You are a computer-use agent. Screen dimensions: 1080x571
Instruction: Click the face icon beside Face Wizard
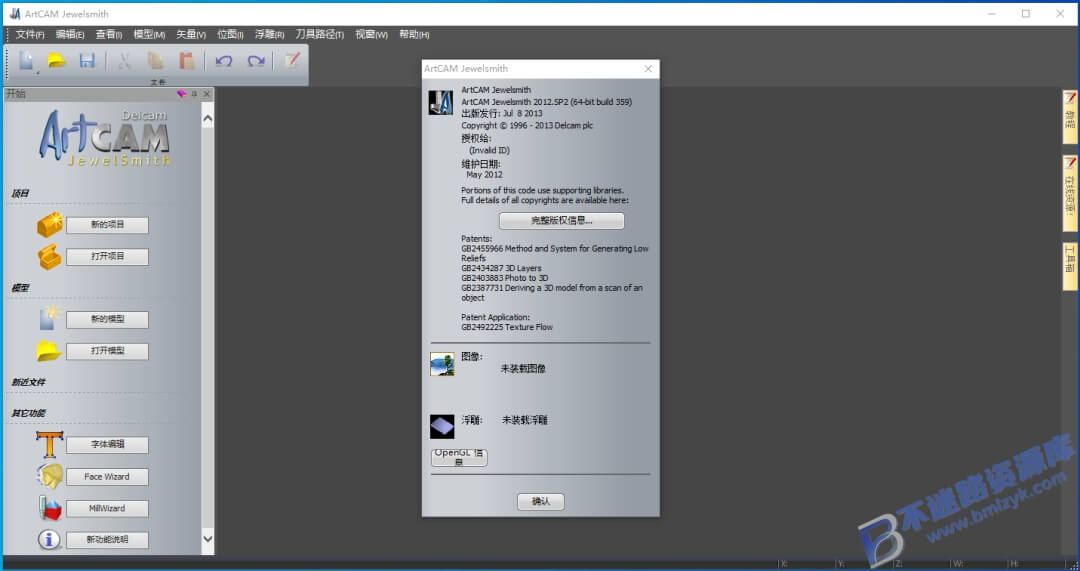[x=50, y=476]
